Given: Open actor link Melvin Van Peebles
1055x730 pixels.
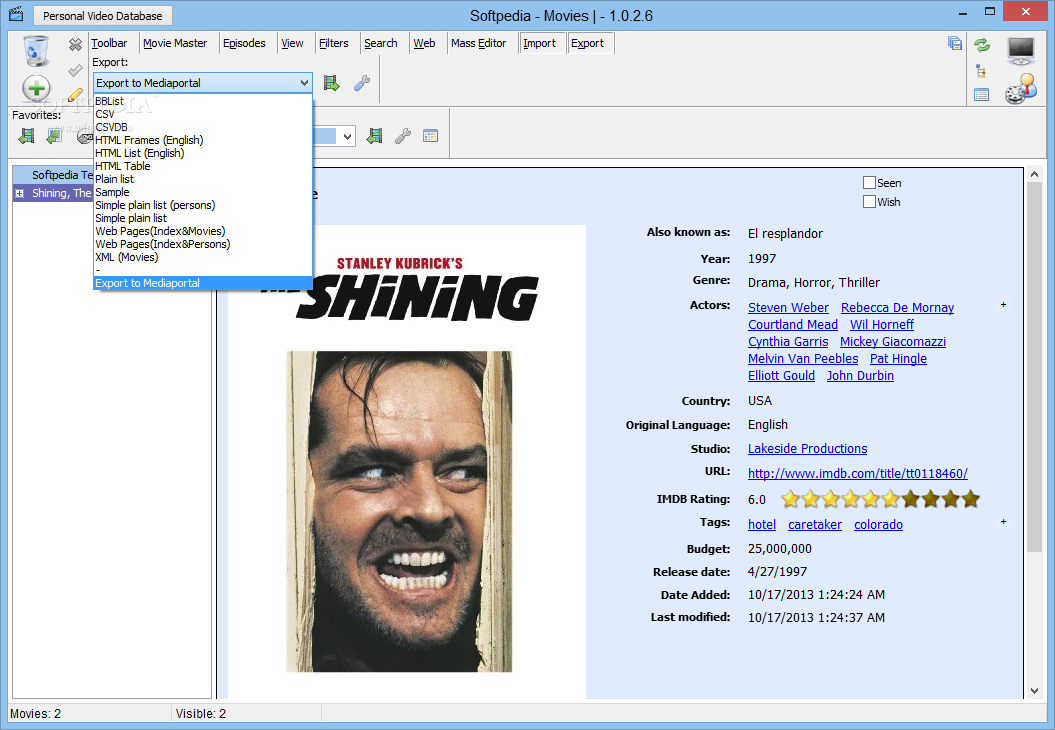Looking at the screenshot, I should point(803,359).
